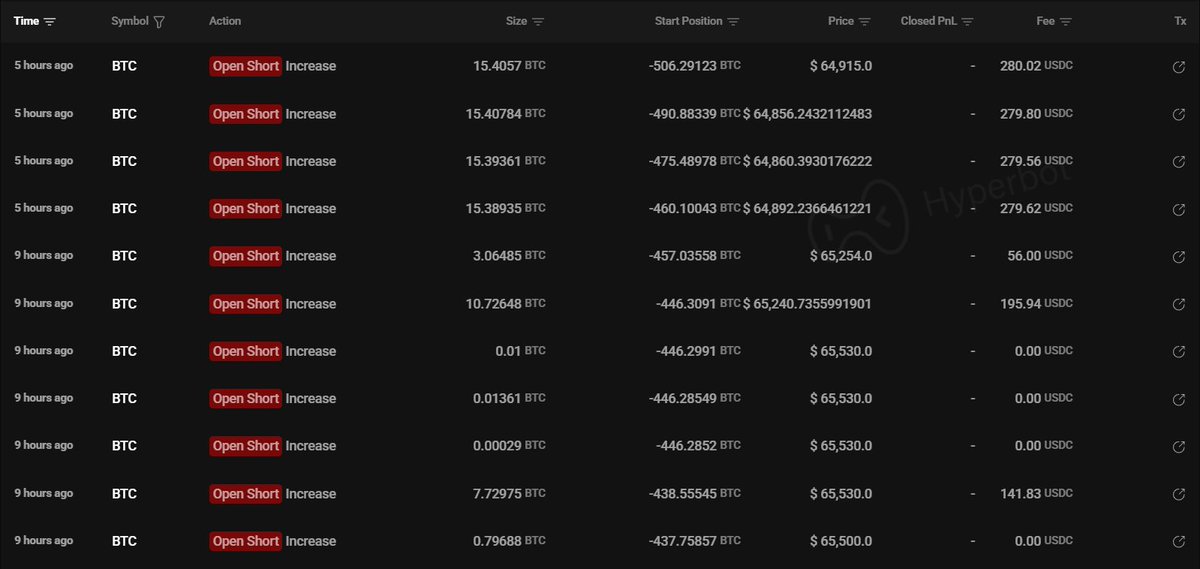Viewport: 1200px width, 569px height.
Task: Click the Action column header
Action: pyautogui.click(x=225, y=21)
